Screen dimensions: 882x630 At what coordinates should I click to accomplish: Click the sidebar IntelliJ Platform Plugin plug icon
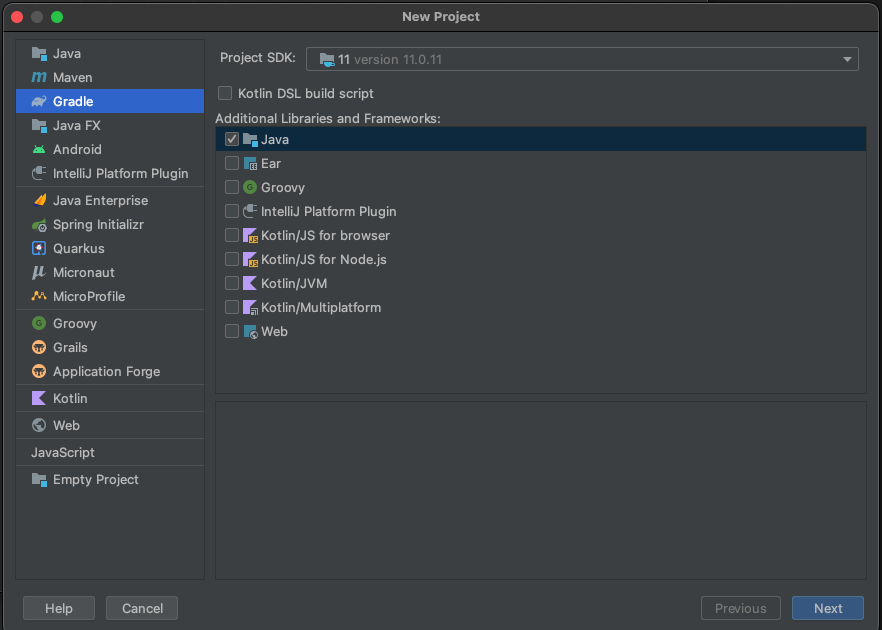coord(39,173)
